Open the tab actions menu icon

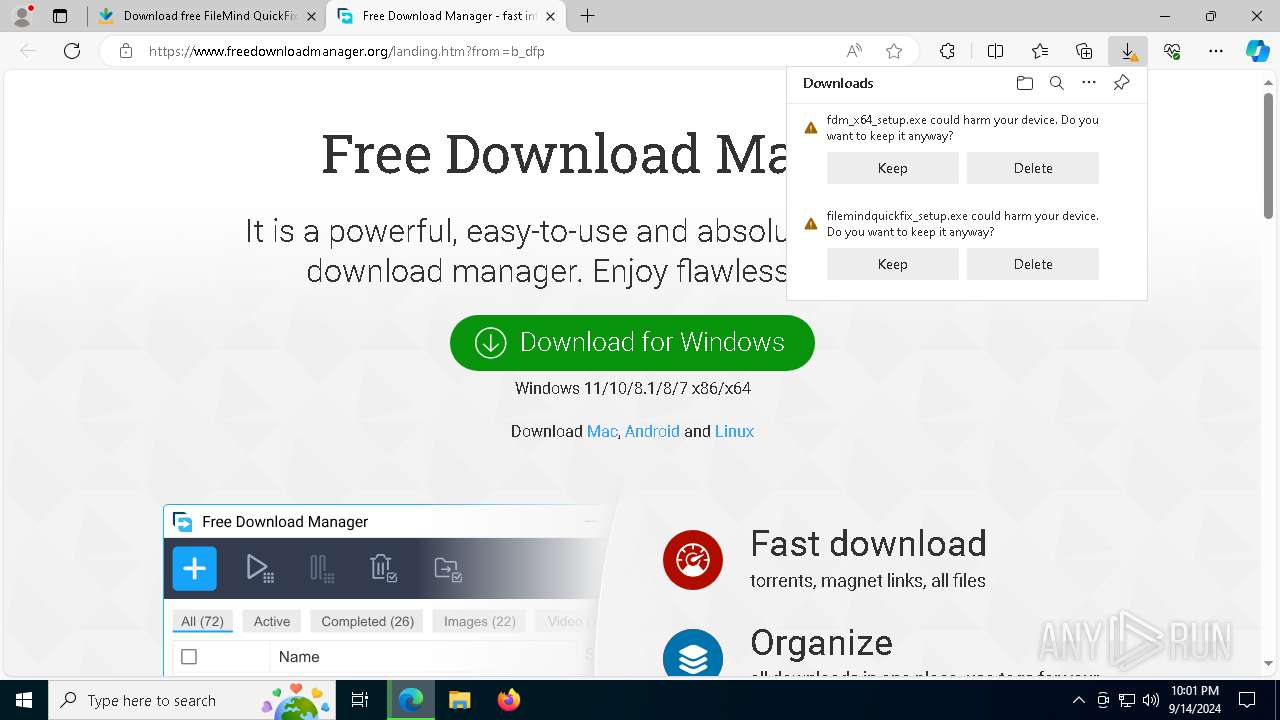point(60,16)
